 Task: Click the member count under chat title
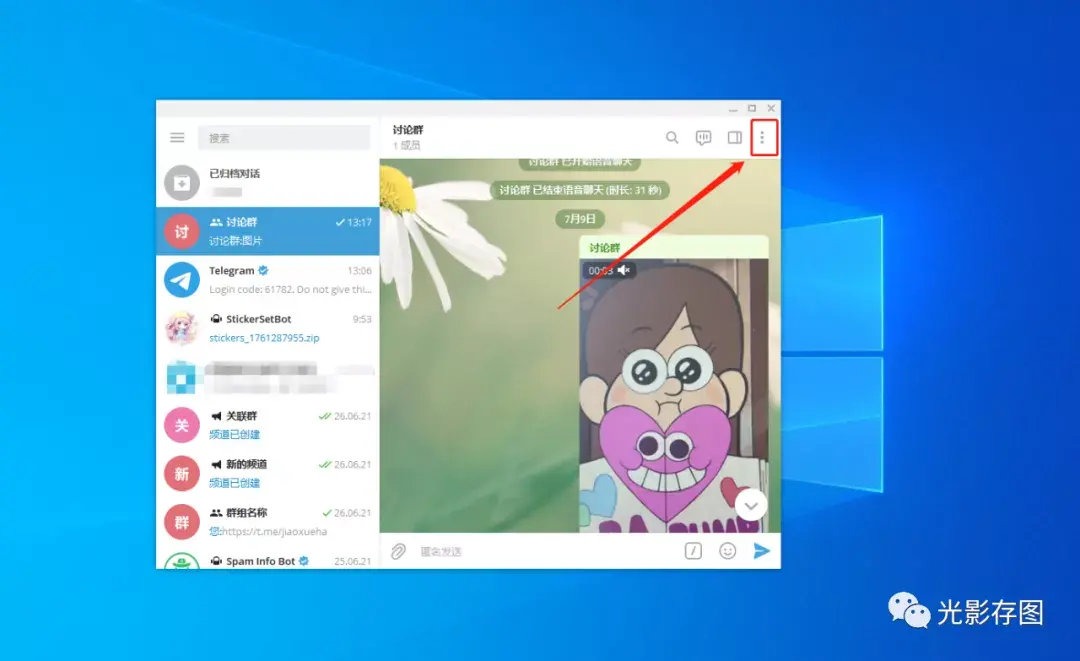[406, 145]
